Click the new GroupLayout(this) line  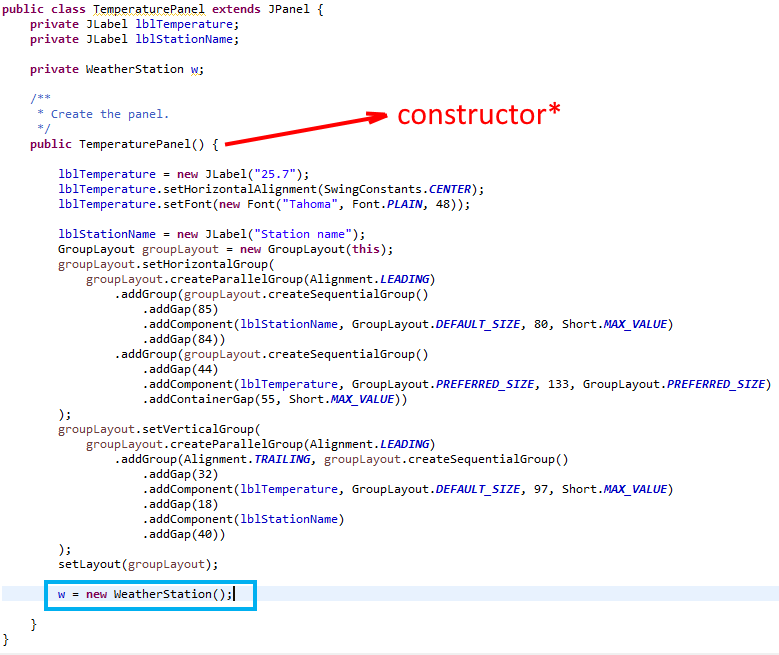(225, 249)
